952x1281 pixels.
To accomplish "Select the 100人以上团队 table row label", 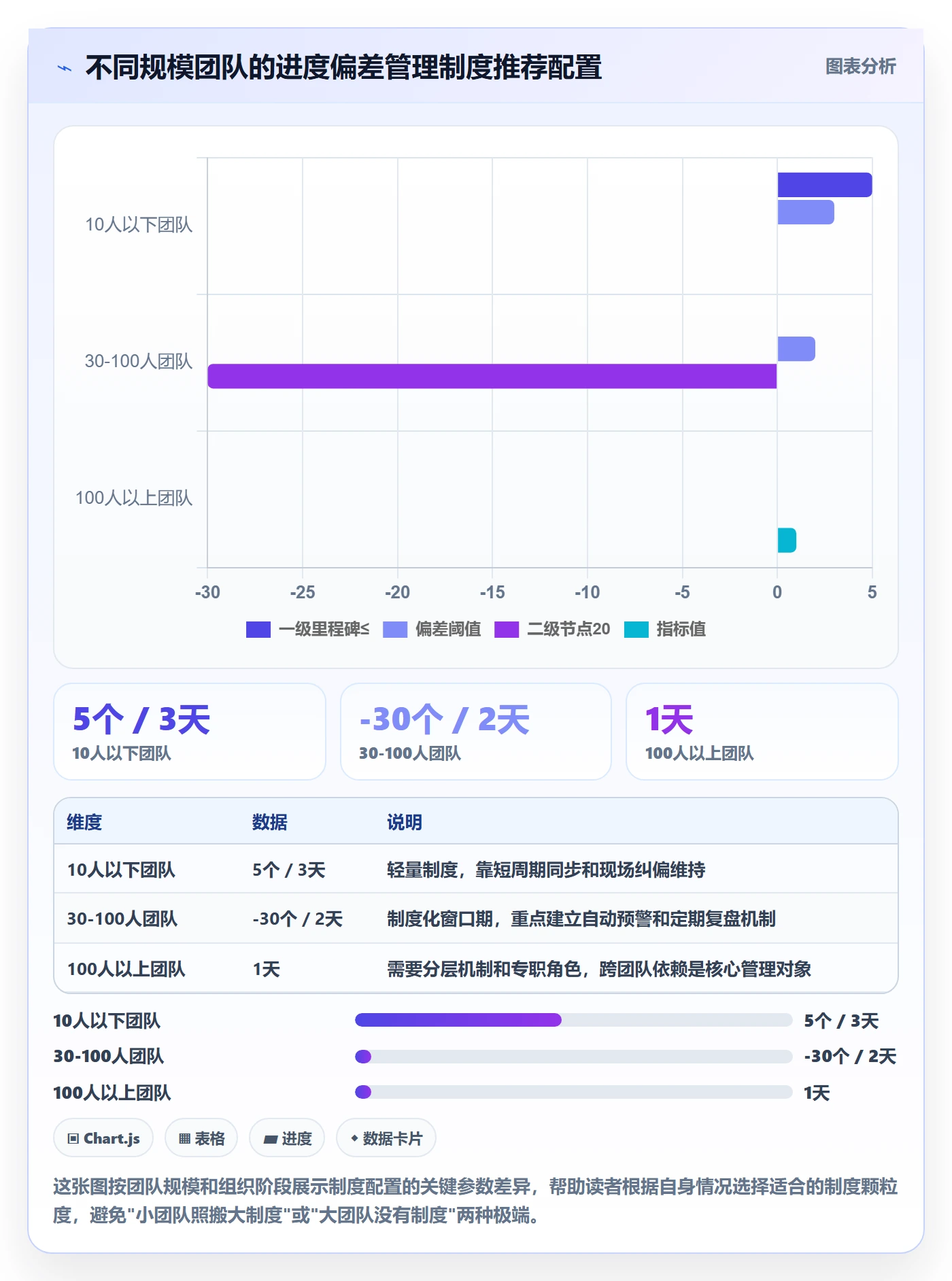I will [x=126, y=969].
